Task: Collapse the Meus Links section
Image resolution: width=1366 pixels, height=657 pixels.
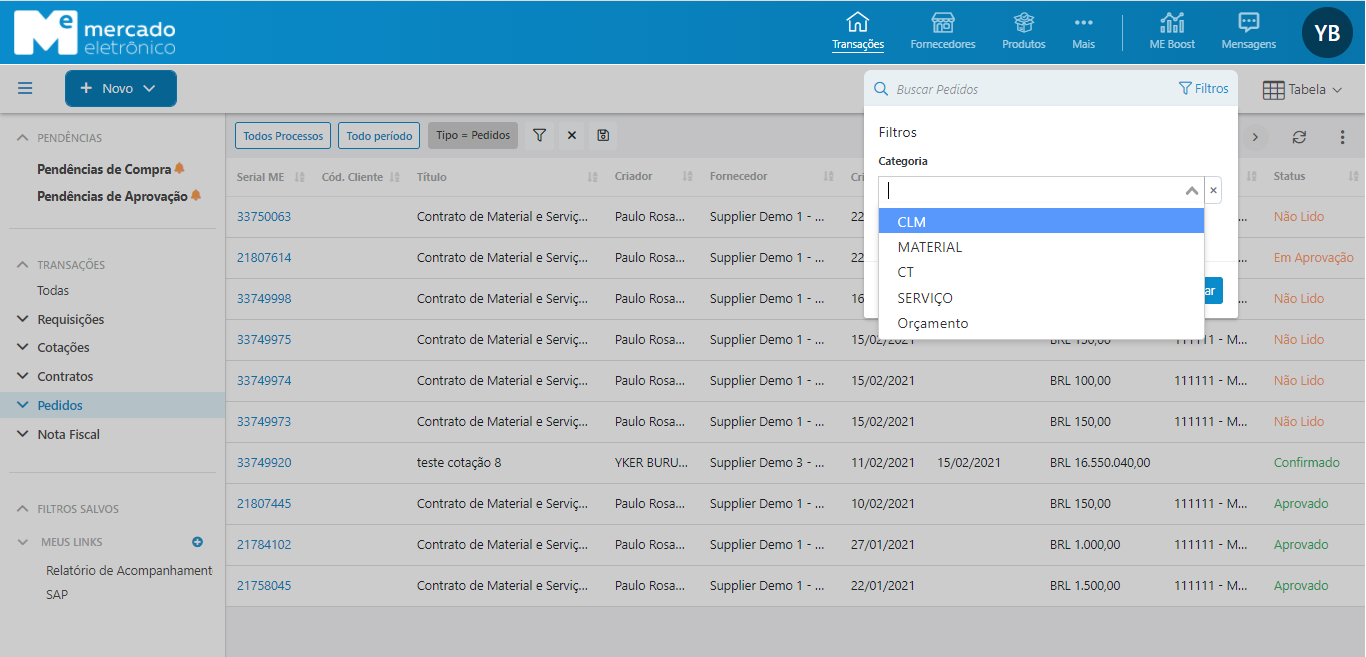Action: pyautogui.click(x=23, y=542)
